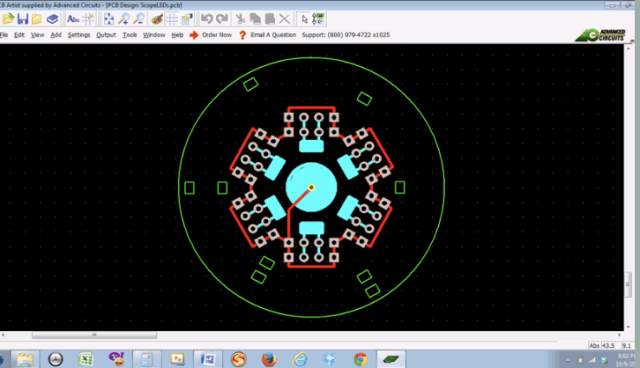640x368 pixels.
Task: Open the Add menu
Action: point(56,35)
